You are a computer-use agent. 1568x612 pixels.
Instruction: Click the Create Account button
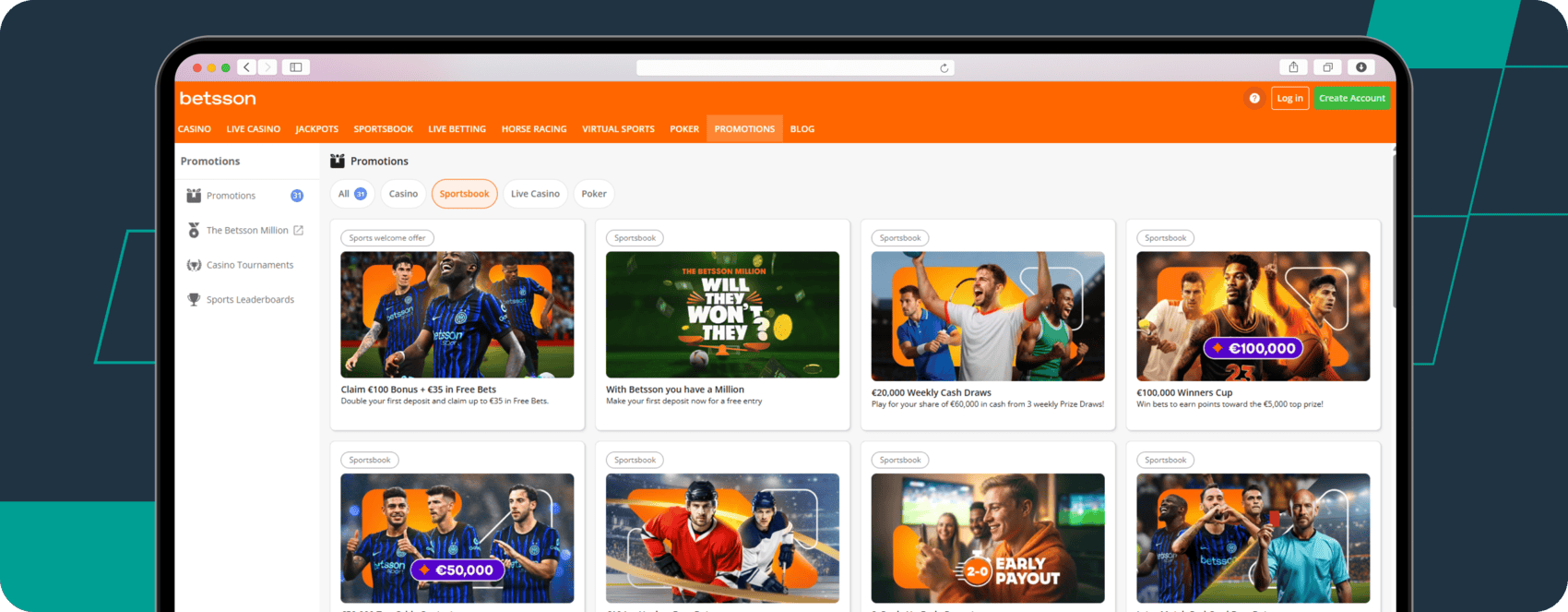tap(1352, 98)
